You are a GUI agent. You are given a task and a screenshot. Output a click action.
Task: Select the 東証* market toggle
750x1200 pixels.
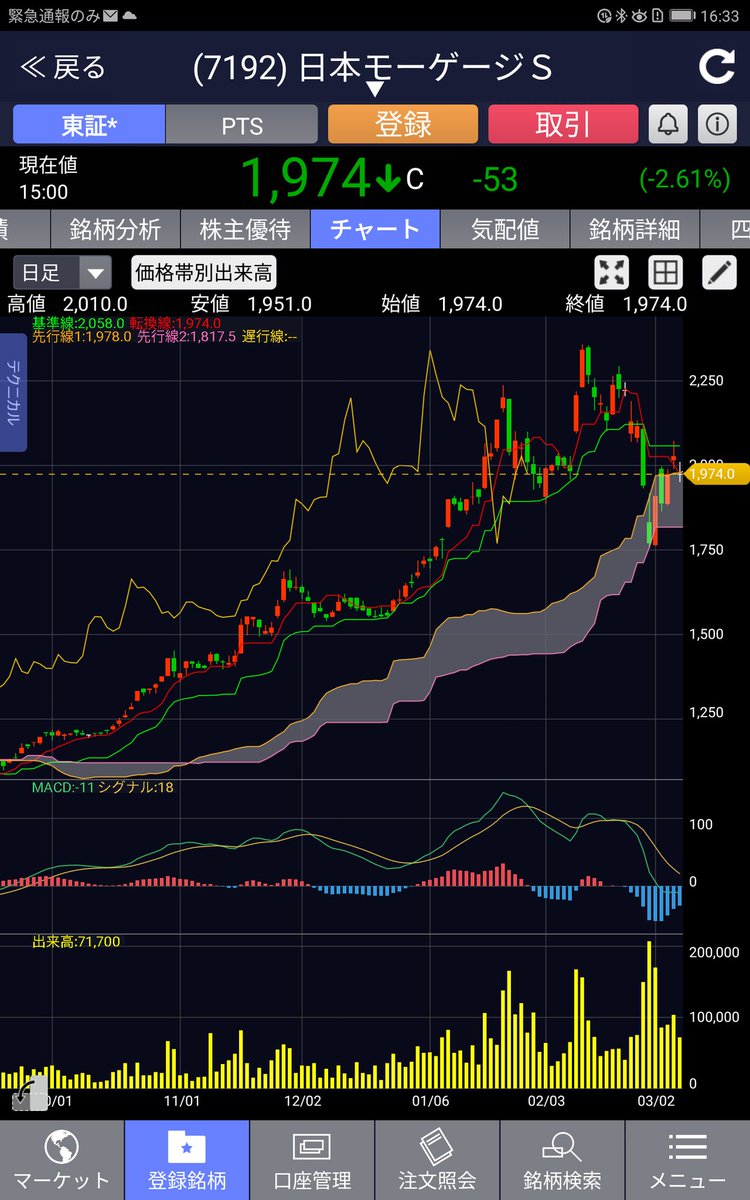(89, 125)
